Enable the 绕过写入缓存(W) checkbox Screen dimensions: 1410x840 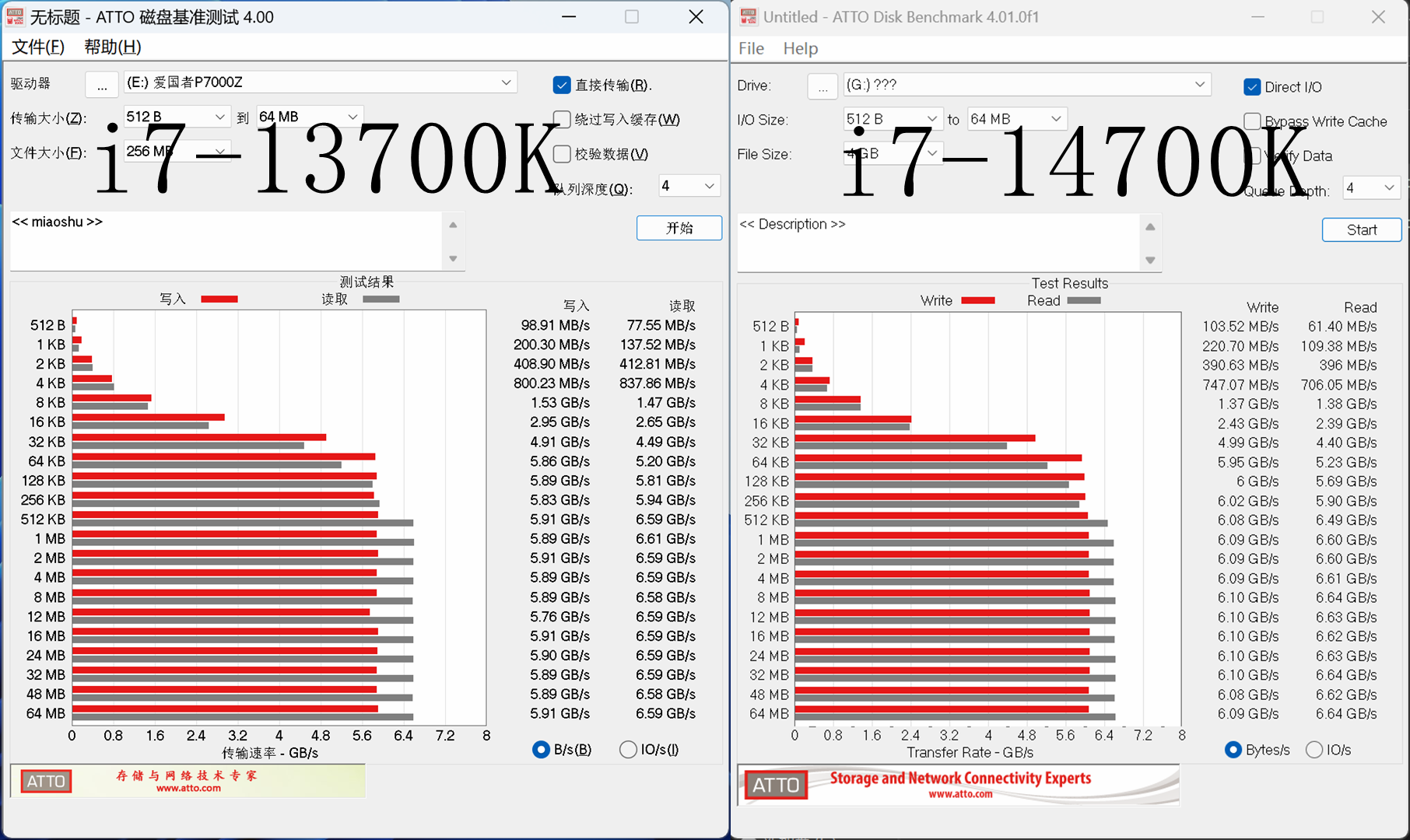(x=562, y=119)
